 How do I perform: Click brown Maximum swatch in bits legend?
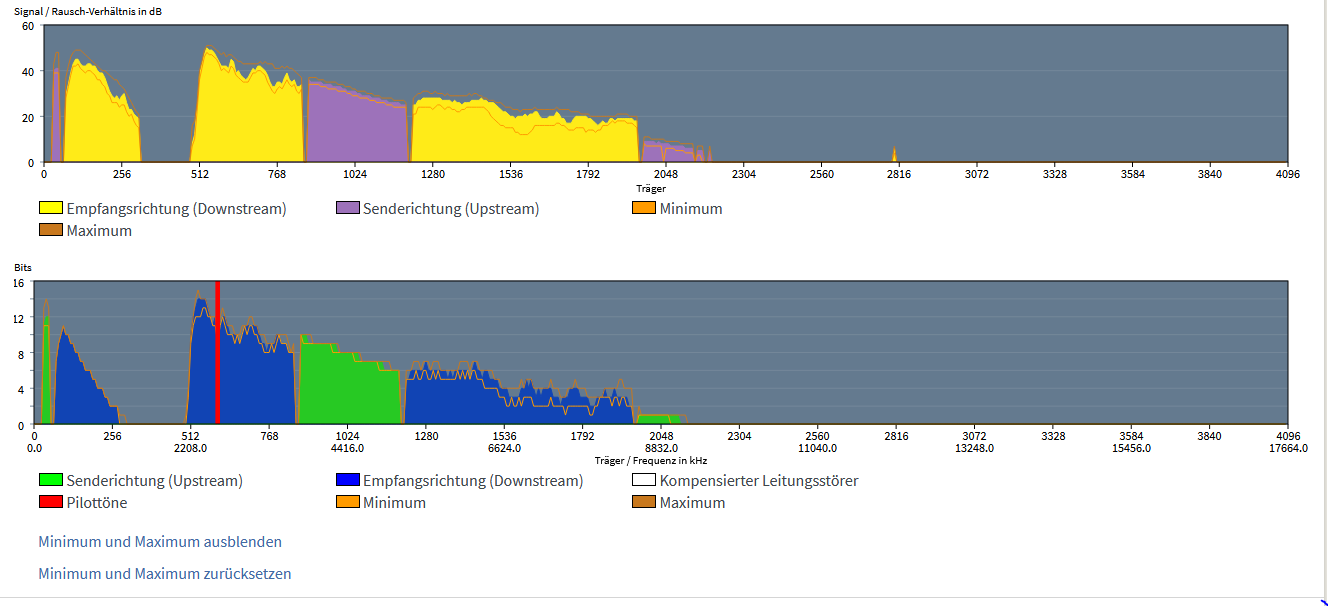tap(644, 503)
